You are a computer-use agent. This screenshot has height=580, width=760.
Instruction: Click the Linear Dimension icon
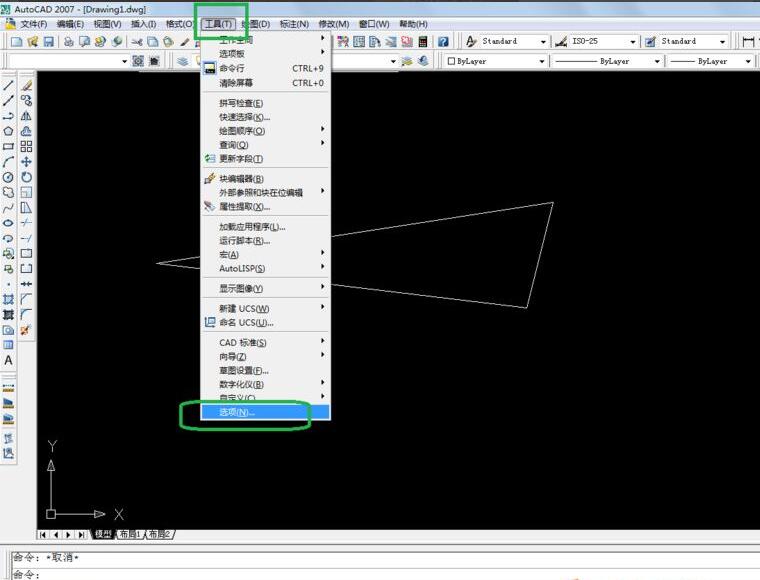point(749,42)
